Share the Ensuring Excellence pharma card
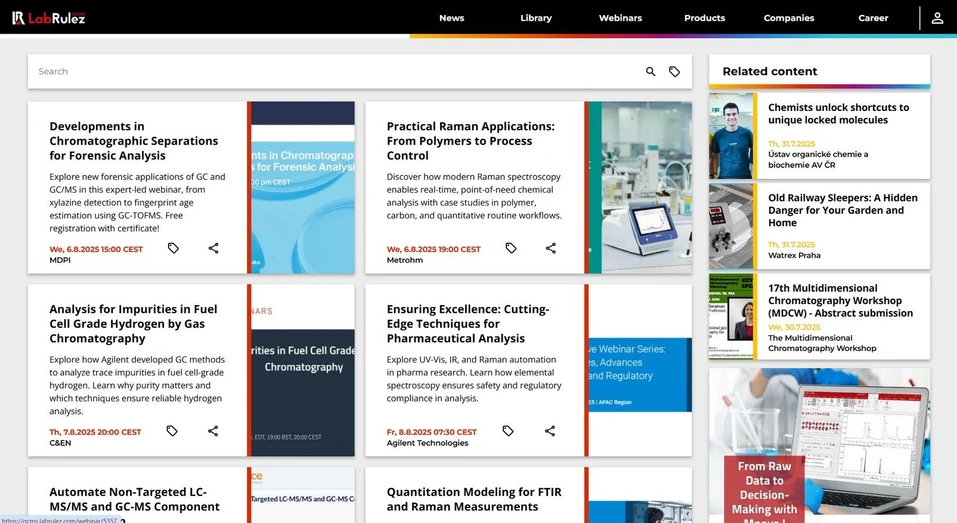957x523 pixels. [x=550, y=431]
